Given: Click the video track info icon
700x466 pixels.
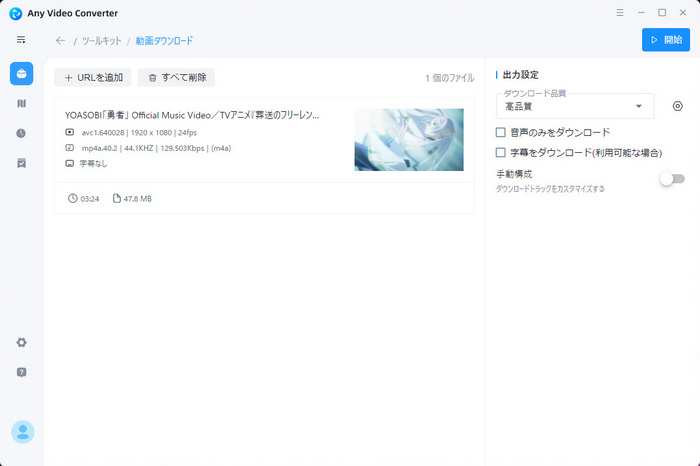Looking at the screenshot, I should [70, 132].
